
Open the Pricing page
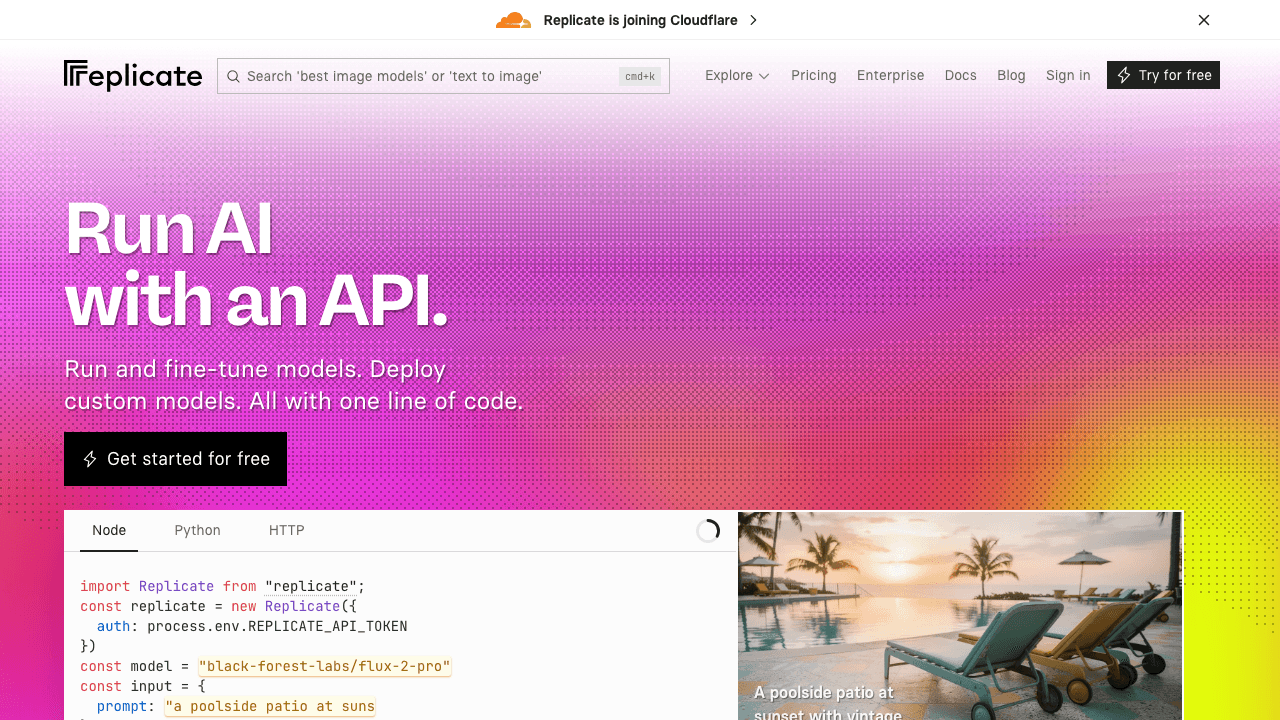coord(813,75)
